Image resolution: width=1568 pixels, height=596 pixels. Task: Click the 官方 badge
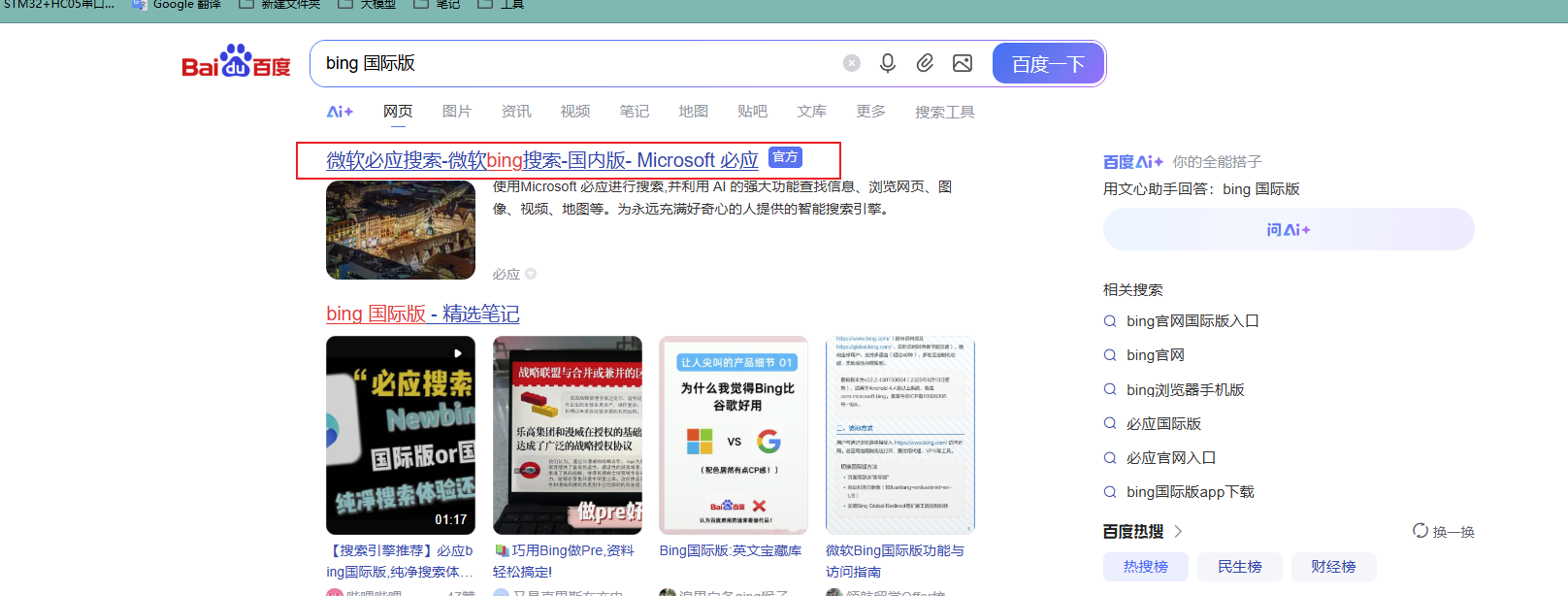tap(785, 157)
